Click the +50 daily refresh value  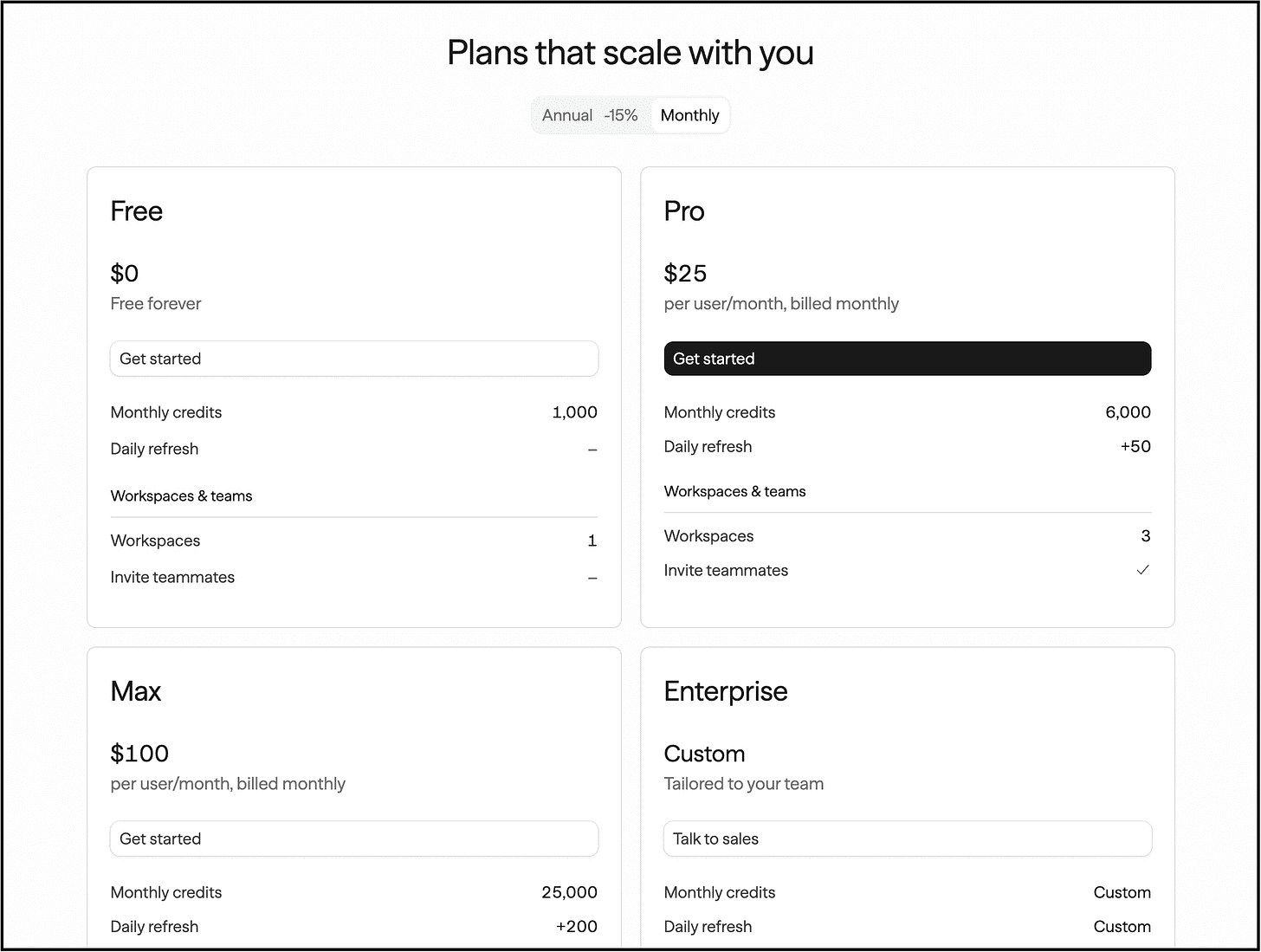point(1135,447)
